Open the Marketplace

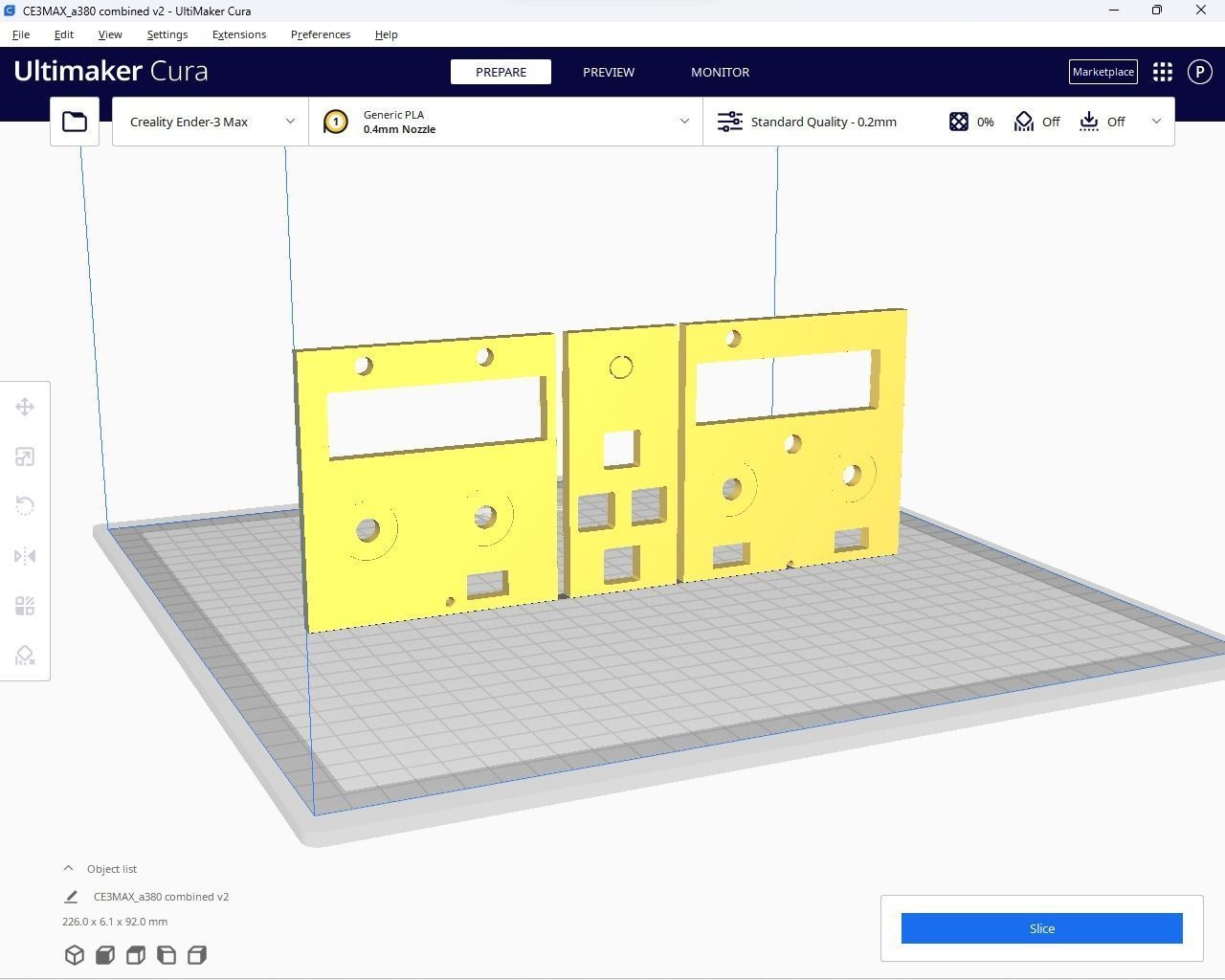(x=1102, y=72)
